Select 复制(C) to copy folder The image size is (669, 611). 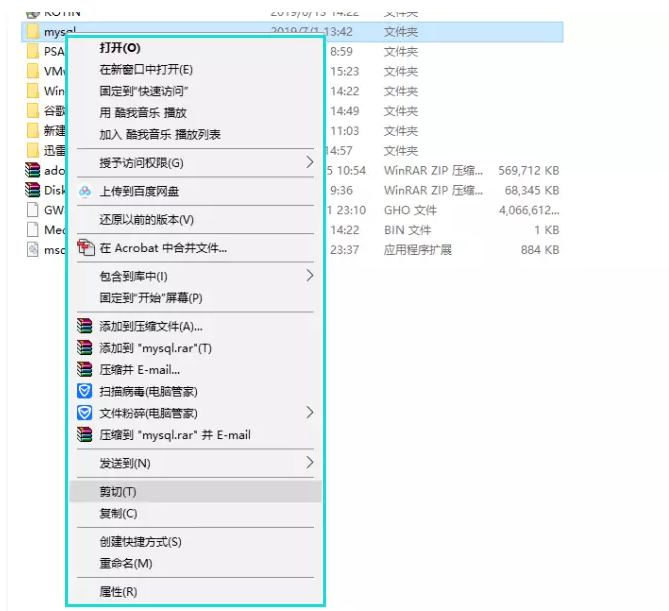(x=118, y=513)
